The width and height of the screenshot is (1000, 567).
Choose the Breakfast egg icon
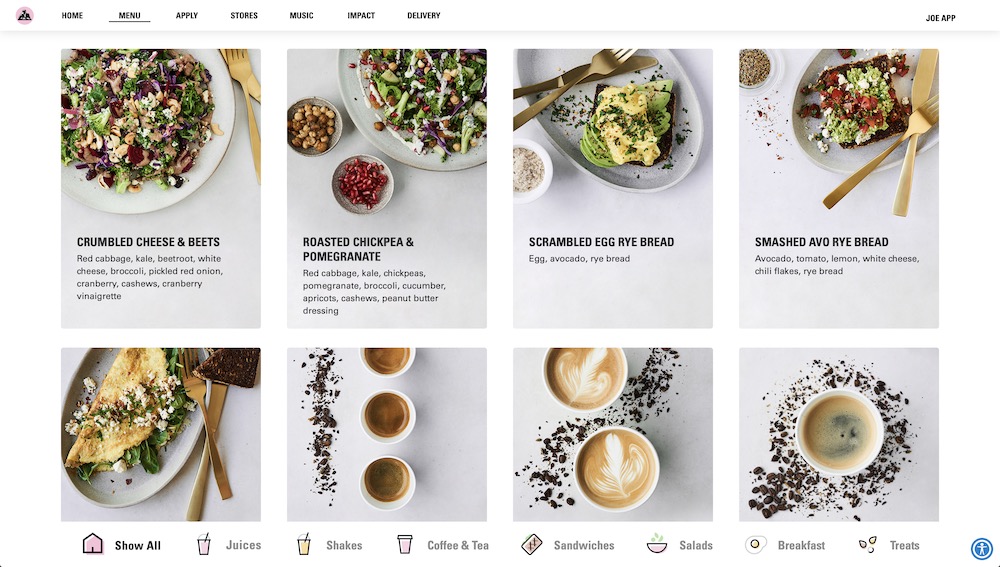point(756,545)
